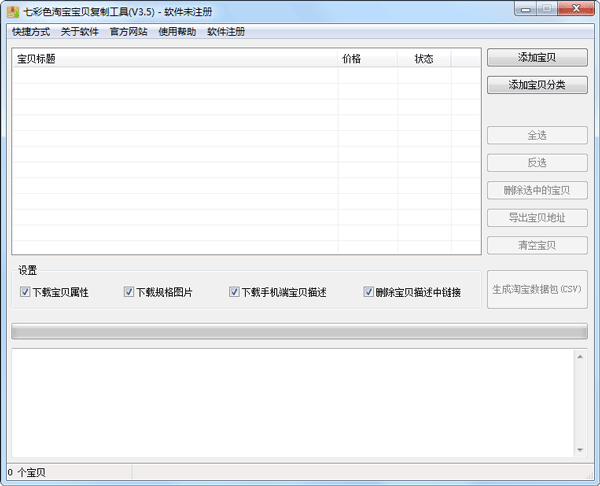Screen dimensions: 600x486
Task: Minimize the window
Action: (526, 9)
